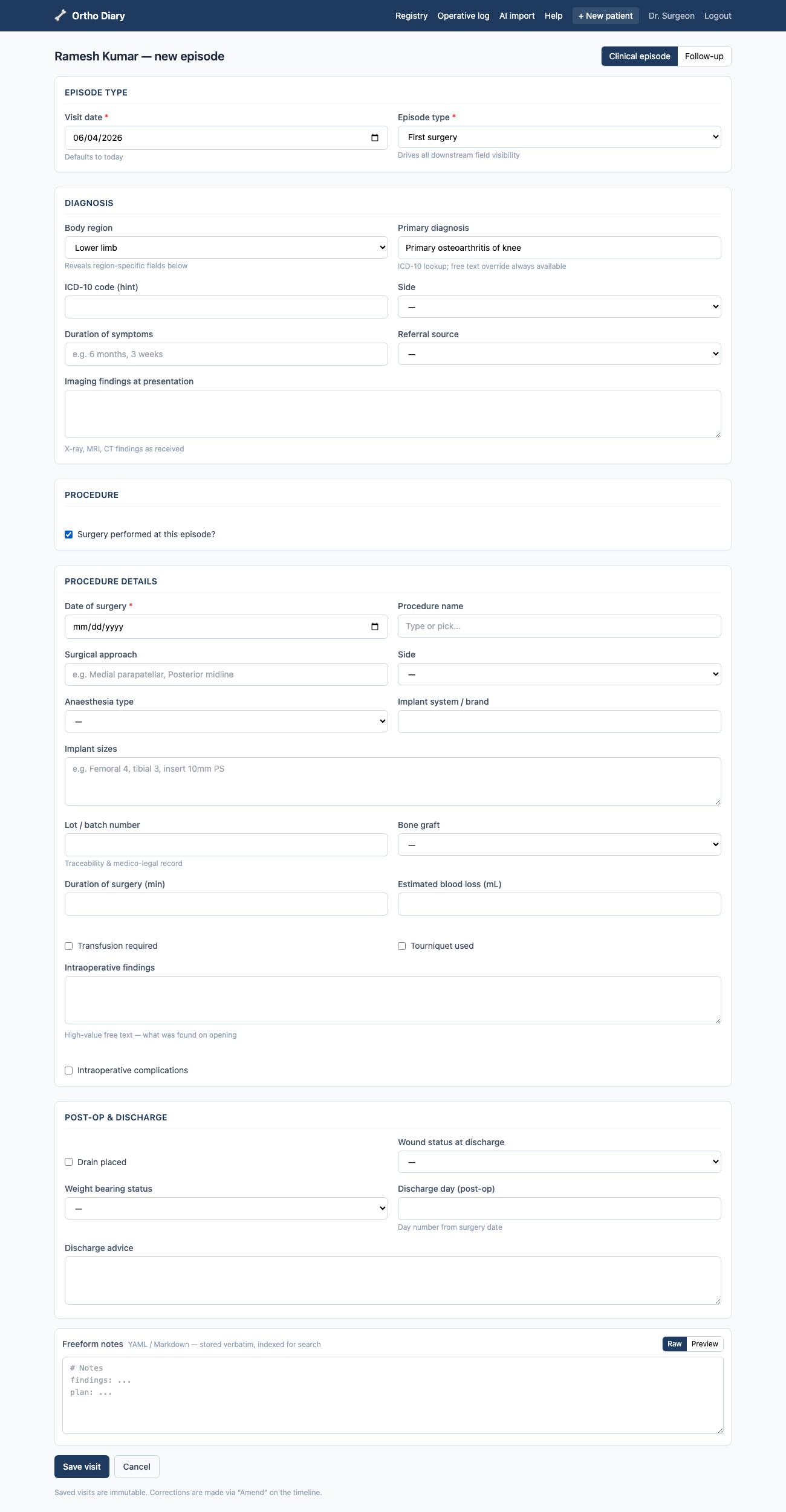The width and height of the screenshot is (786, 1512).
Task: Select the Raw notes mode
Action: 675,1344
